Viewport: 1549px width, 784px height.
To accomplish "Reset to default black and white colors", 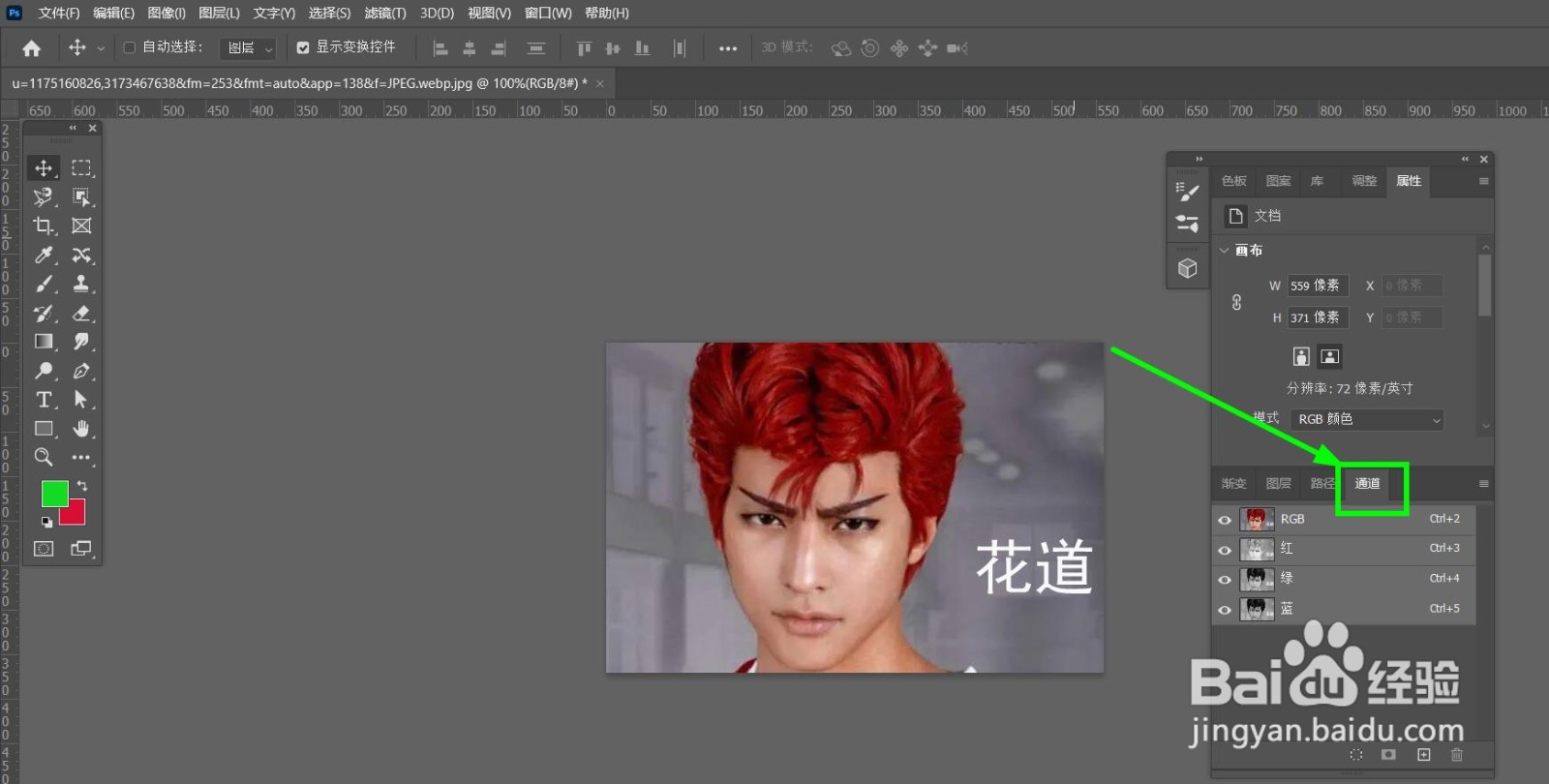I will tap(46, 522).
